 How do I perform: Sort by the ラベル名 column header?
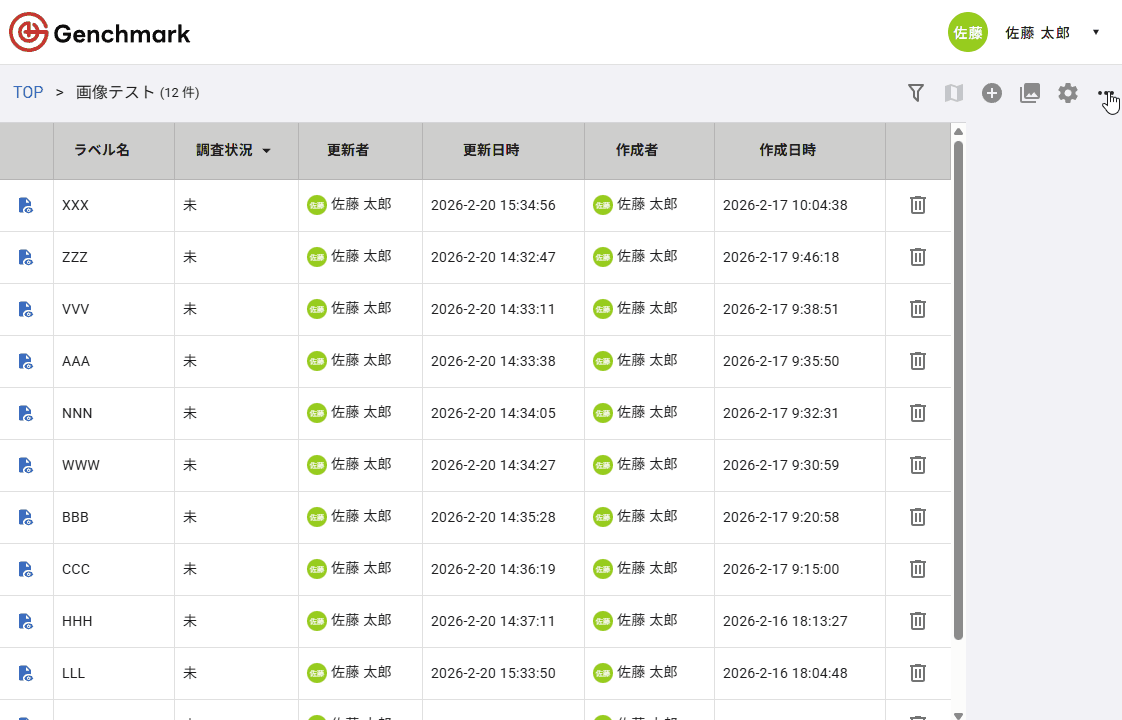(x=101, y=150)
